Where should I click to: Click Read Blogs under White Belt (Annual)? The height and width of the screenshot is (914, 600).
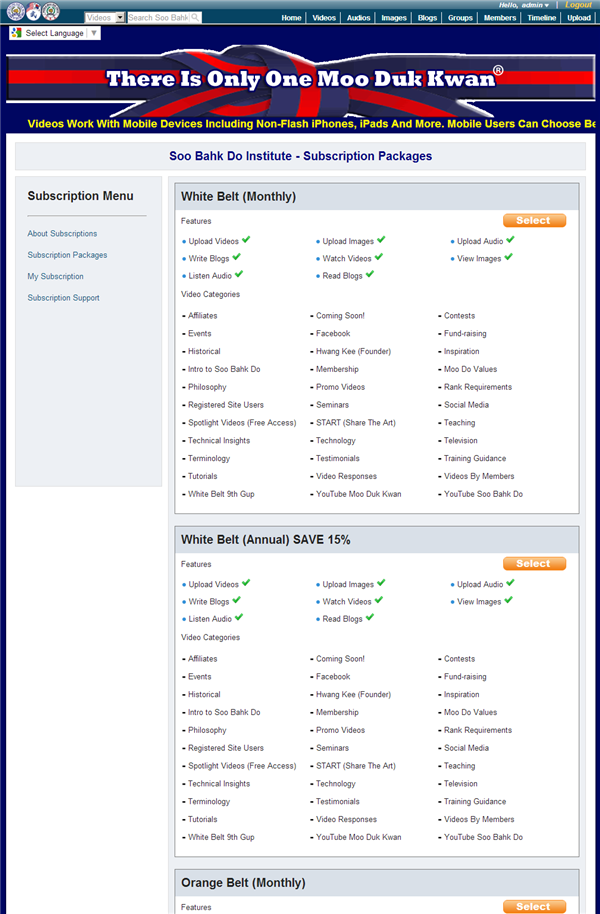(342, 619)
